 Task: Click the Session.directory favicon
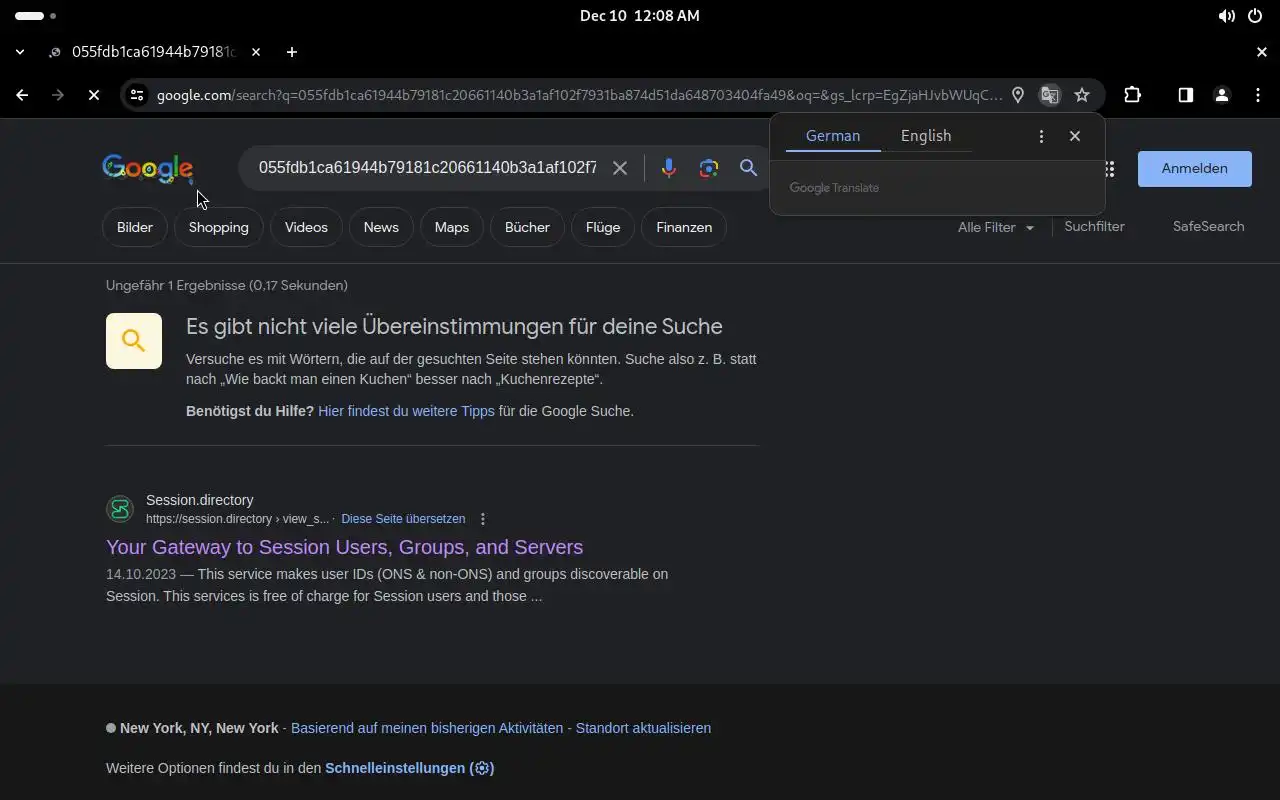pos(120,509)
